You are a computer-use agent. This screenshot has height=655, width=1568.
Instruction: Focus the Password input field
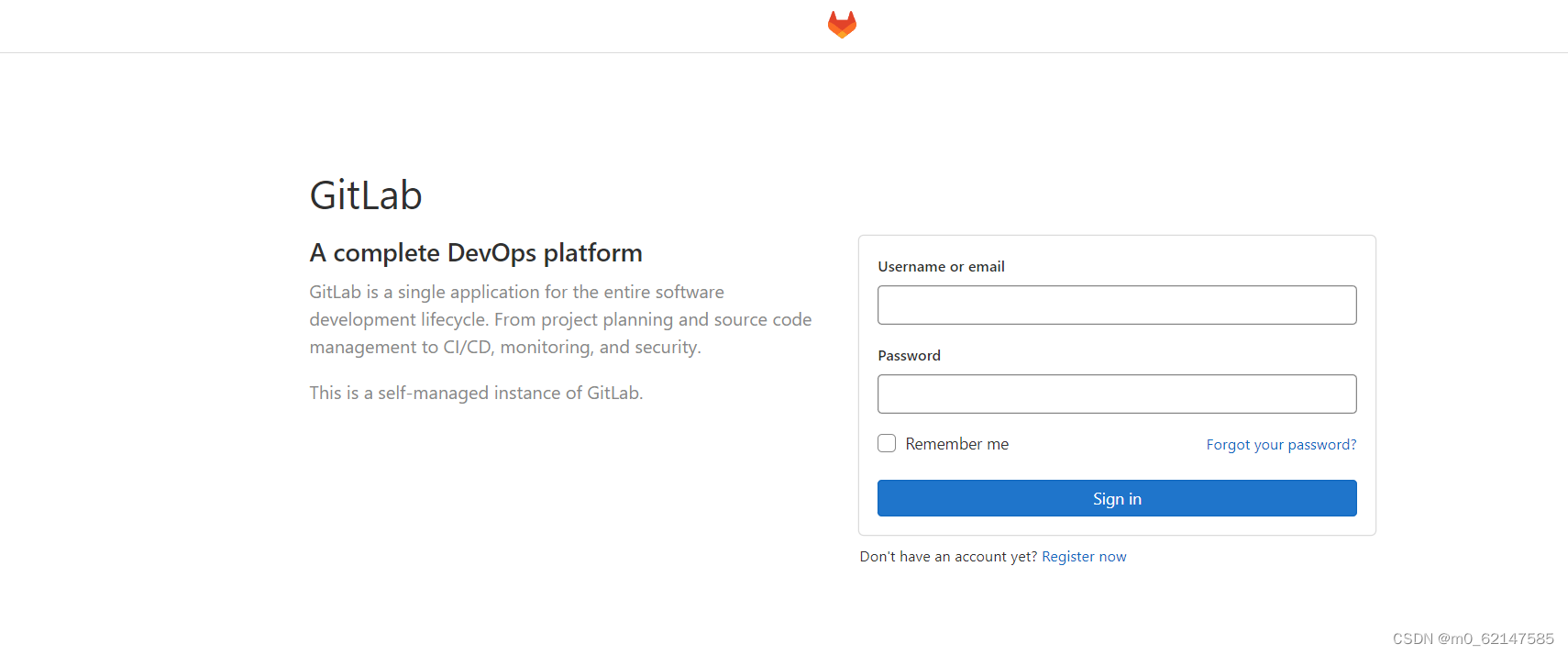pyautogui.click(x=1117, y=394)
